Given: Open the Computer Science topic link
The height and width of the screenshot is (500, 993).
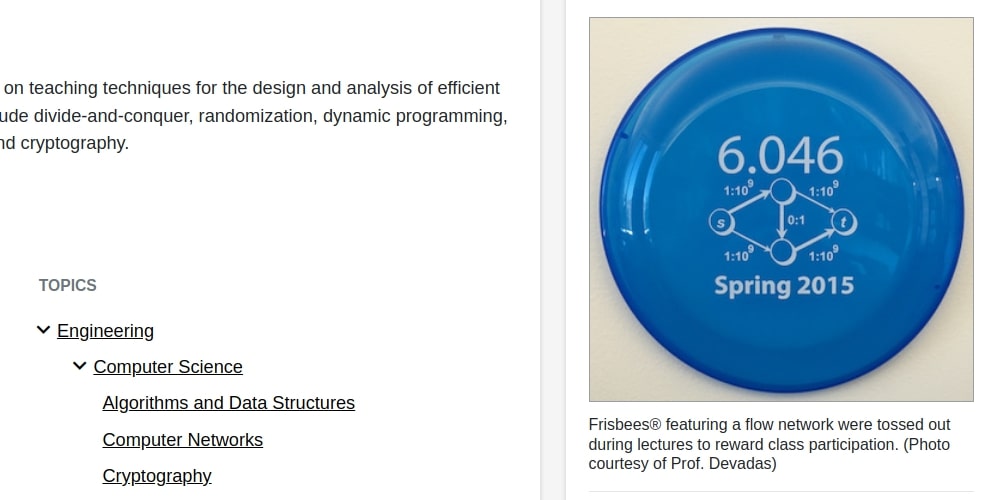Looking at the screenshot, I should coord(168,367).
